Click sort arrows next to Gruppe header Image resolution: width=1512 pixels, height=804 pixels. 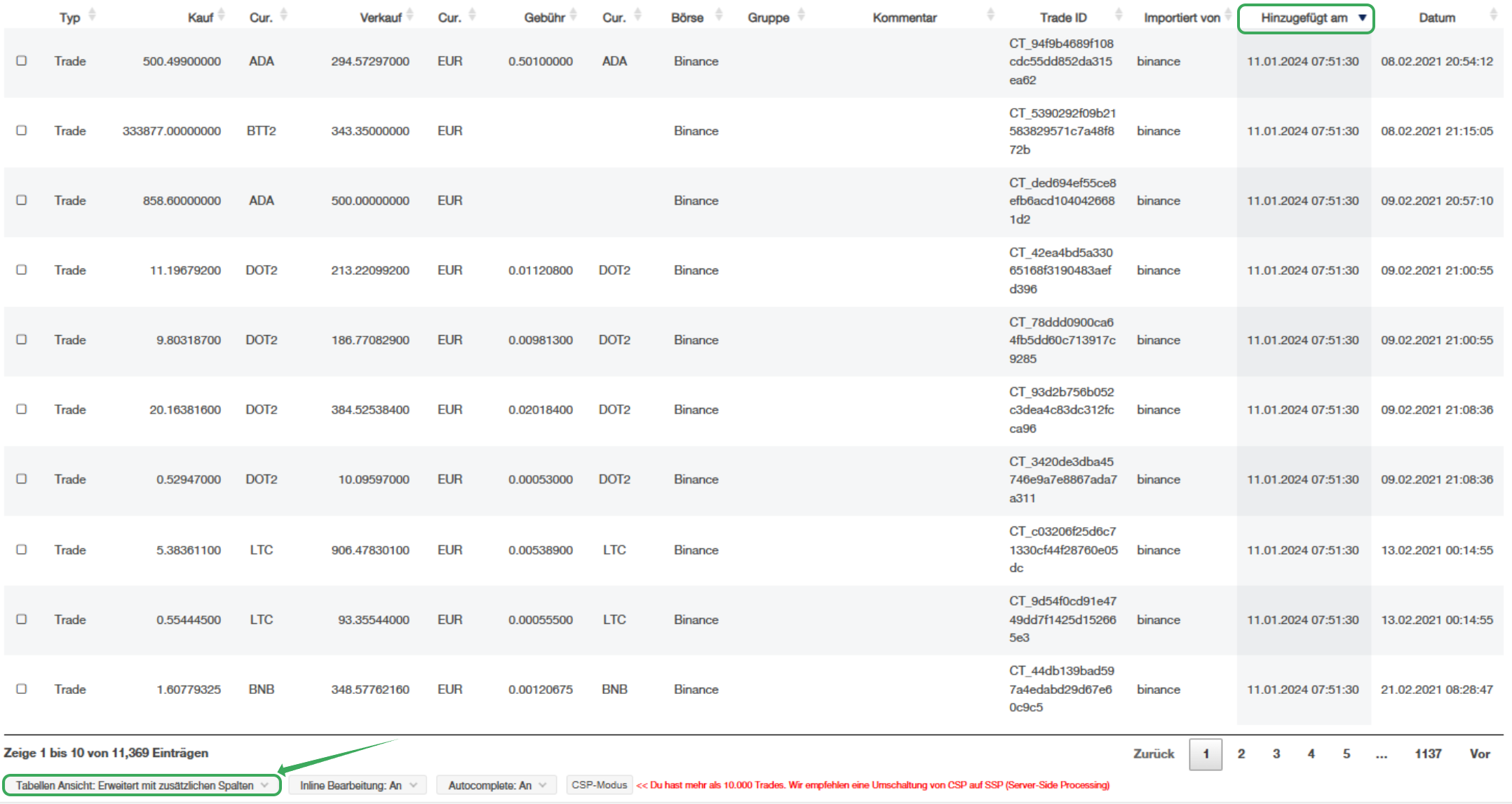pyautogui.click(x=802, y=15)
